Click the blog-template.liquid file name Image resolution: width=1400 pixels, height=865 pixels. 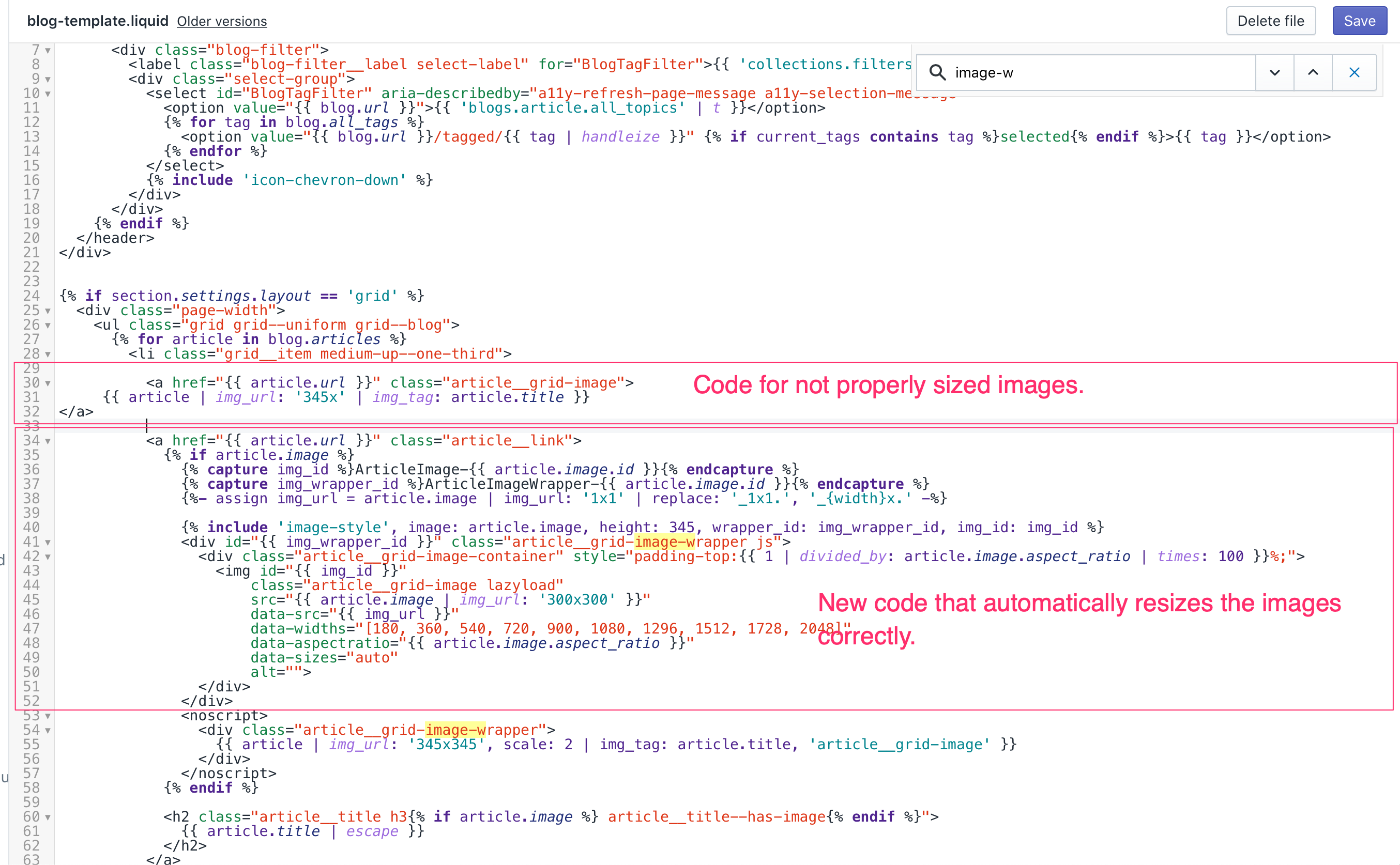pyautogui.click(x=97, y=21)
